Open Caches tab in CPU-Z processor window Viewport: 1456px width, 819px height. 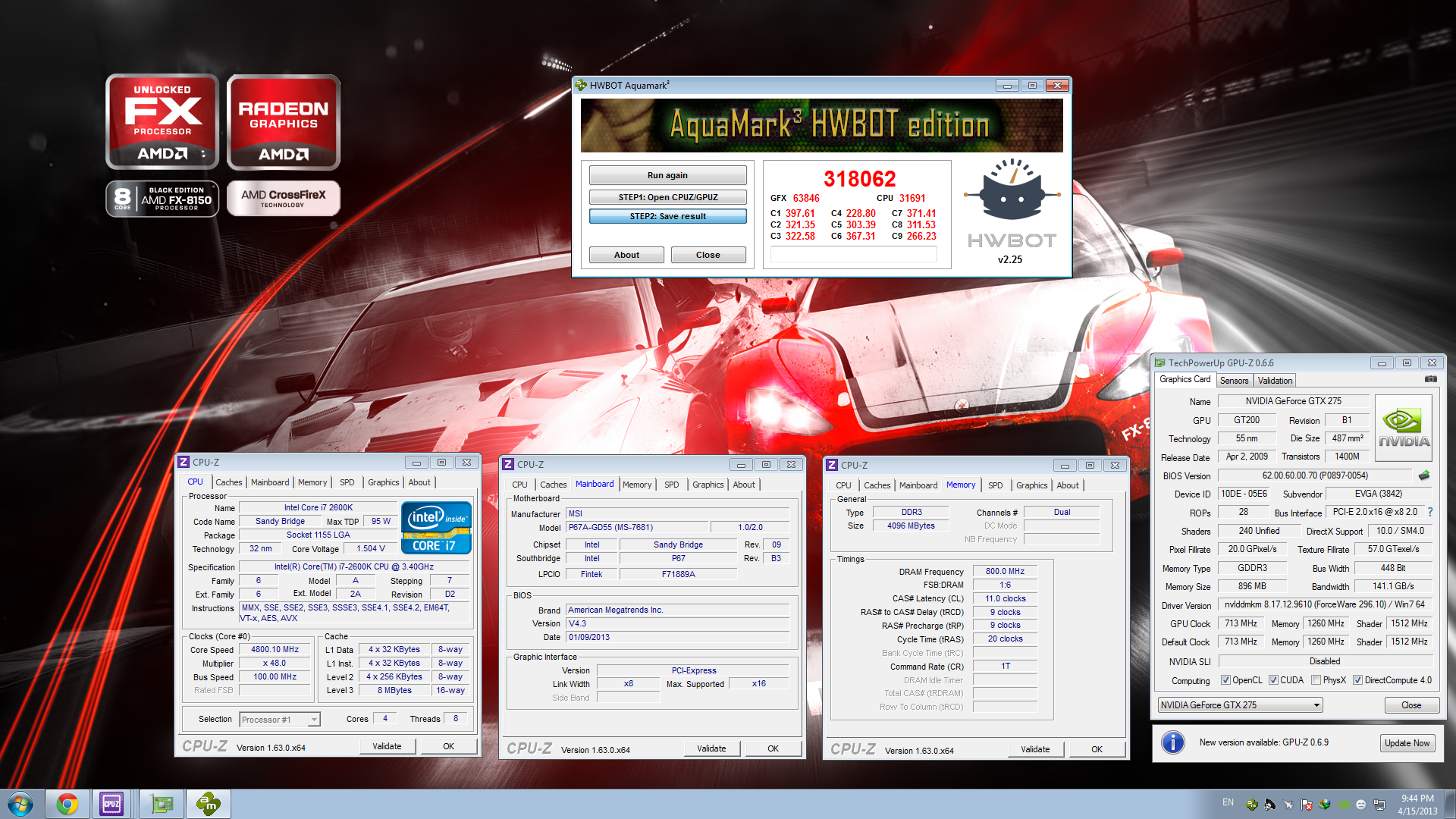[x=228, y=482]
